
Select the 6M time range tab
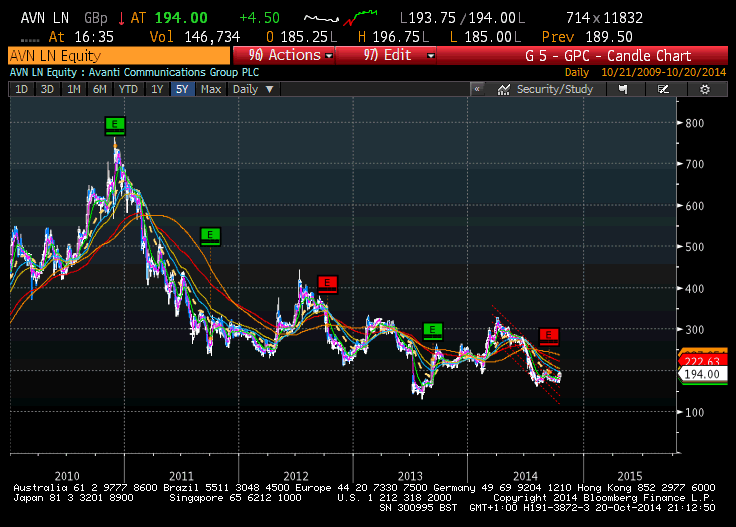[x=100, y=89]
